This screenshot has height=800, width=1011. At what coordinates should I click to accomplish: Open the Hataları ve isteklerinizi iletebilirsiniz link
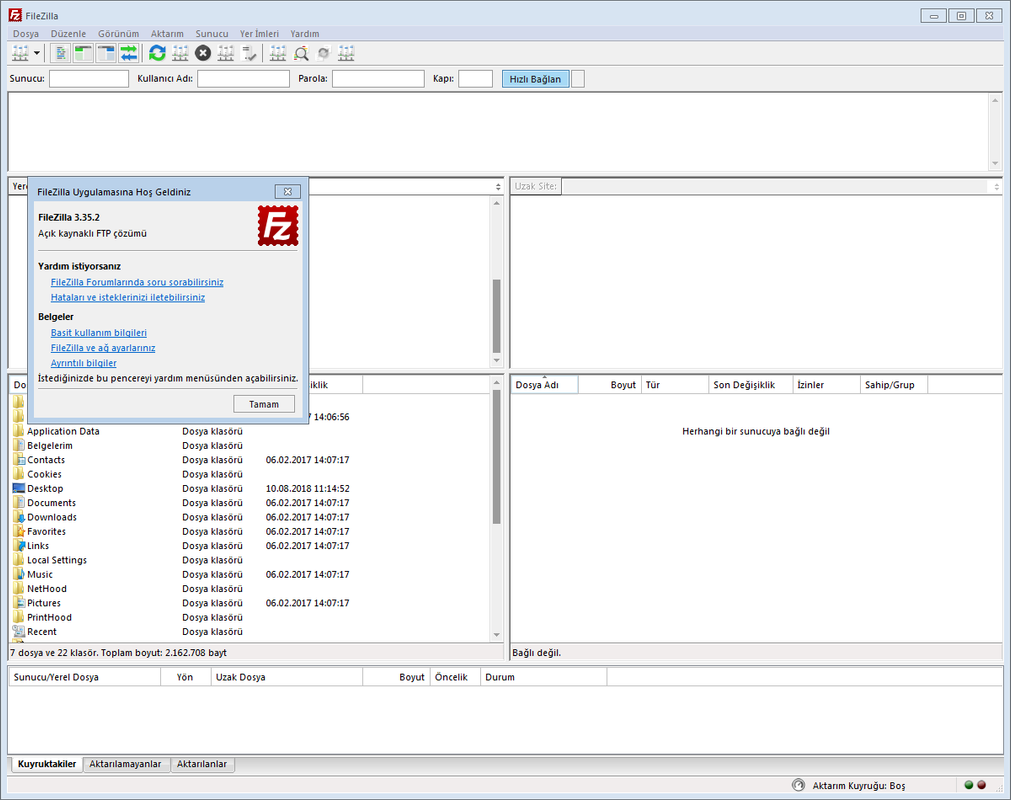[x=128, y=297]
